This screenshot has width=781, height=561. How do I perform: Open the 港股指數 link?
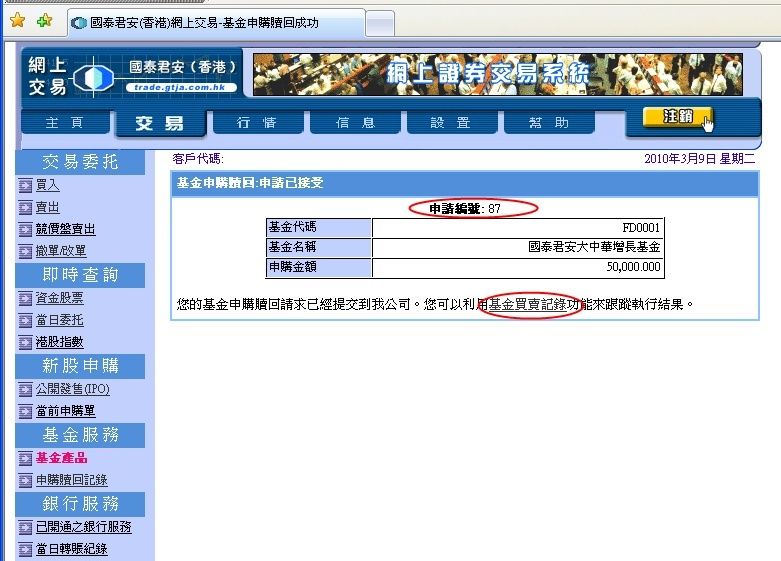pos(59,342)
